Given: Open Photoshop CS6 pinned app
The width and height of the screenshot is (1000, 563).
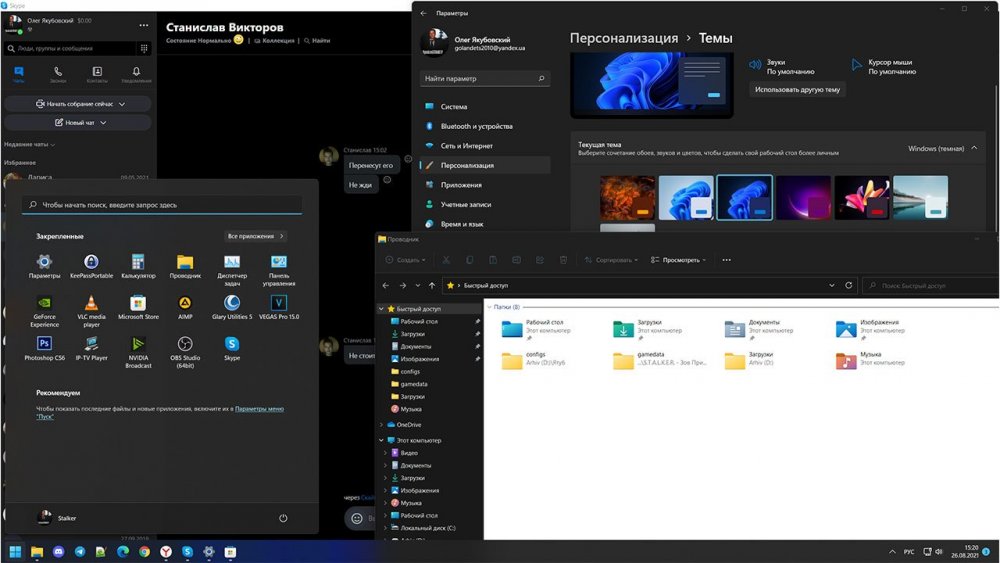Looking at the screenshot, I should click(x=44, y=344).
